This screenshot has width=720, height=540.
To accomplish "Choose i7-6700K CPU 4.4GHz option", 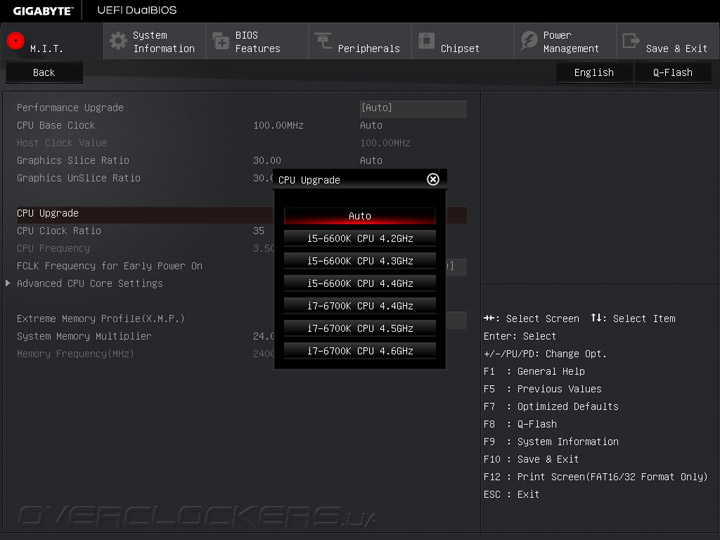I will click(x=360, y=306).
